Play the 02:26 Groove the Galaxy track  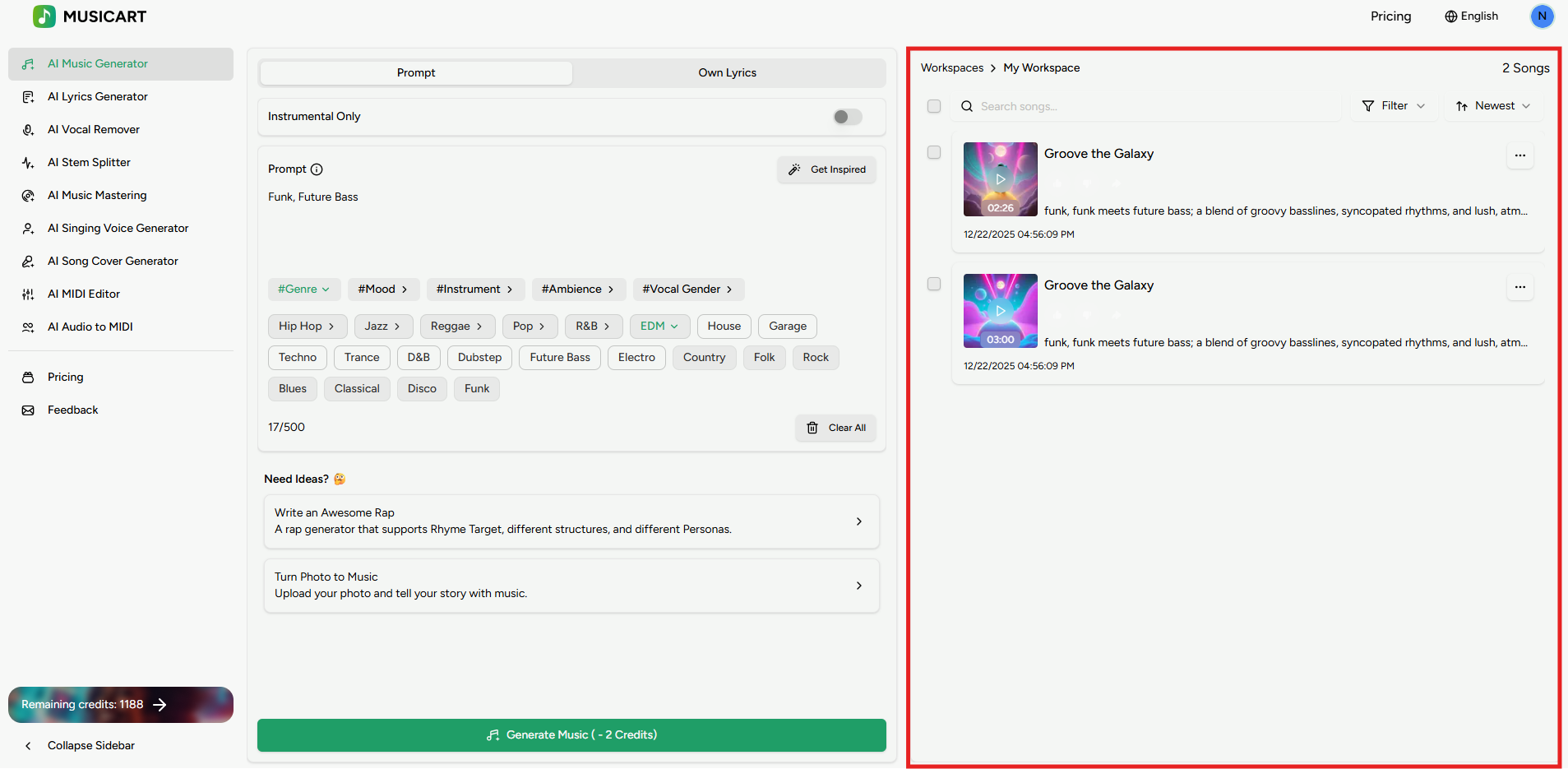1001,178
